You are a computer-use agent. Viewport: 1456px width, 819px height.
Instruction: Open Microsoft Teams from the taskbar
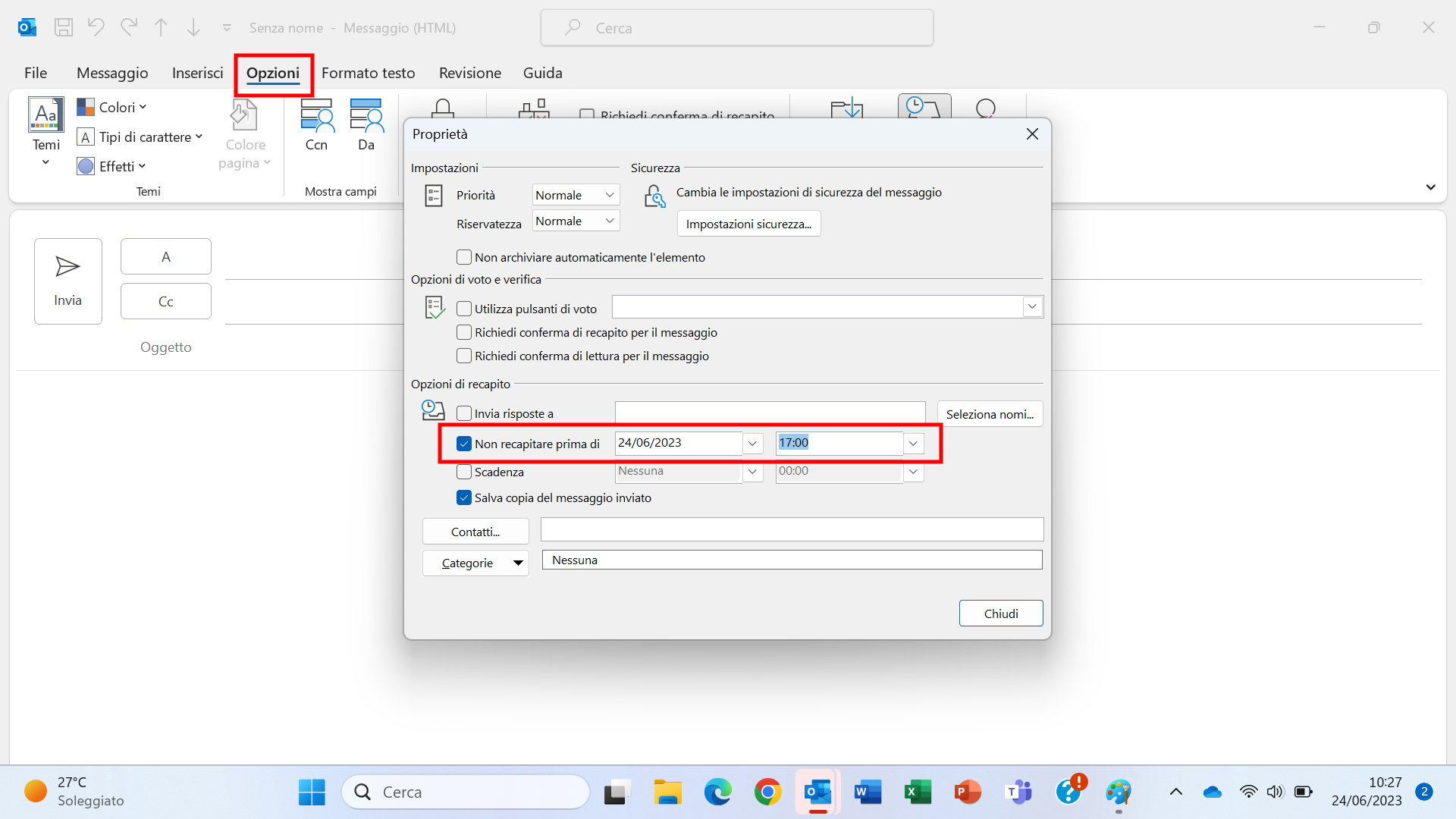(1018, 791)
